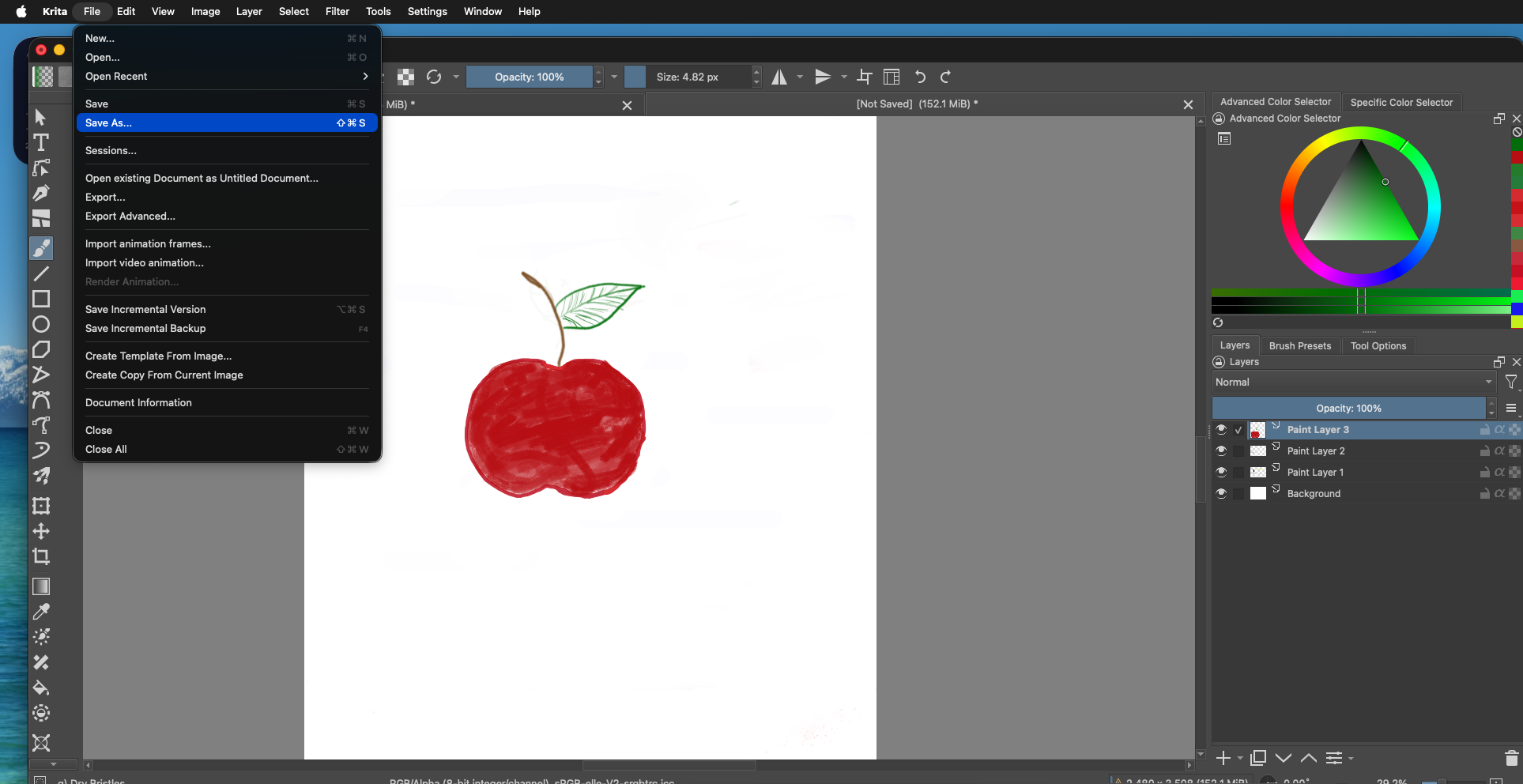1523x784 pixels.
Task: Move layer down with arrow icon
Action: pos(1284,758)
